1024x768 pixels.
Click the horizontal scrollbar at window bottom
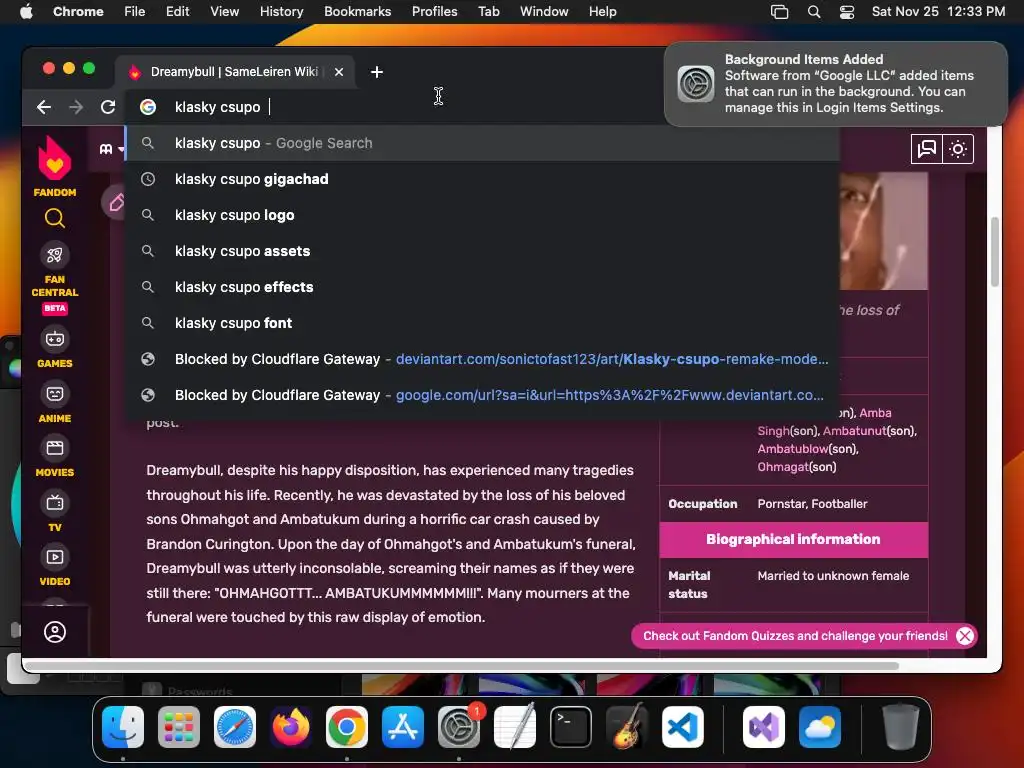pos(461,665)
